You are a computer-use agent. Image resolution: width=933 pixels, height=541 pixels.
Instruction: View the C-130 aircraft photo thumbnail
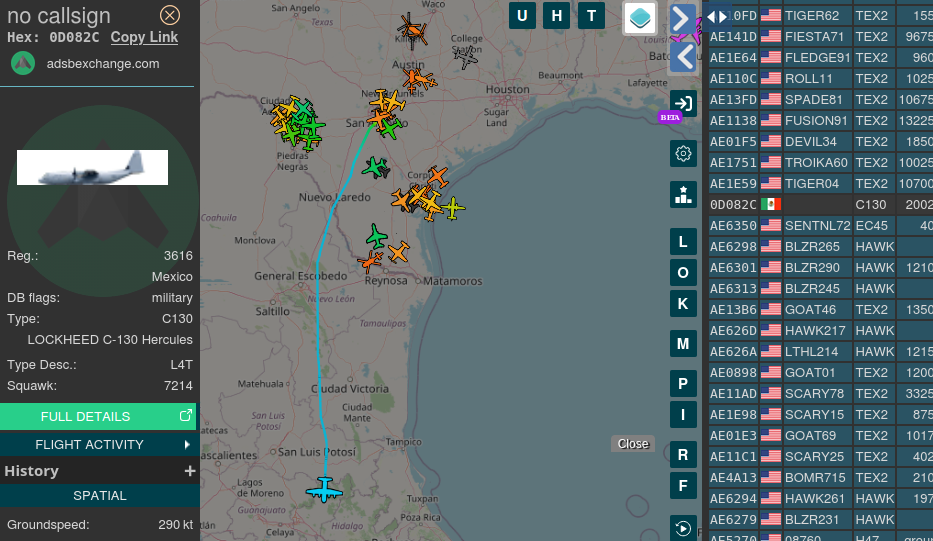click(x=92, y=167)
